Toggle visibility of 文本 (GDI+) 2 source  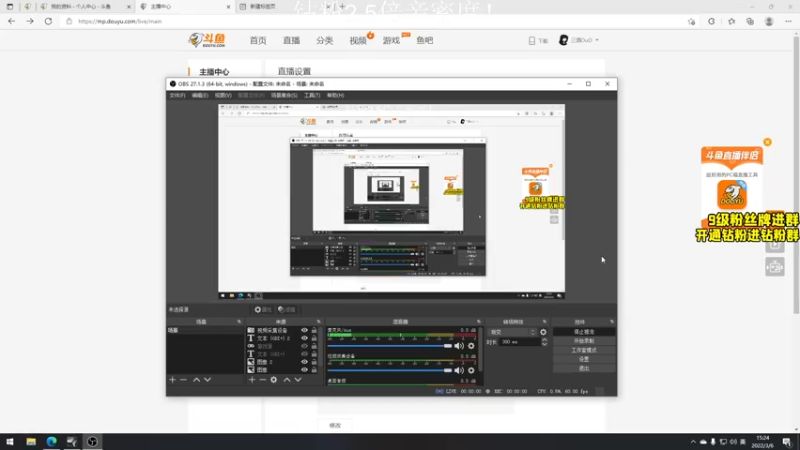tap(305, 338)
